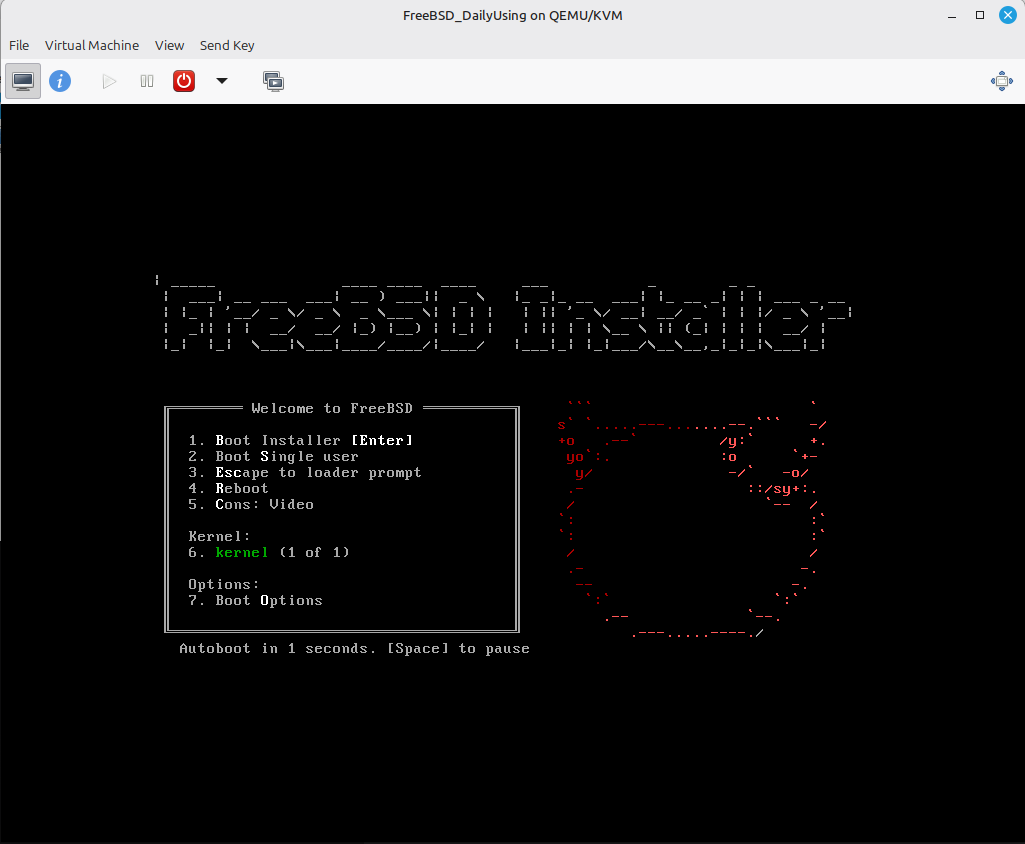
Task: Click the red power shutdown icon
Action: coord(184,81)
